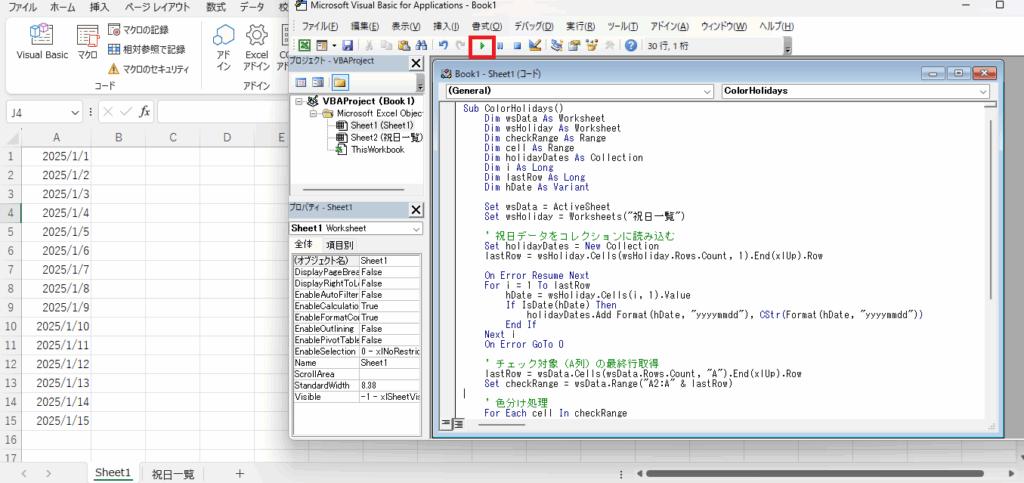
Task: Collapse the Microsoft Excel Objects folder
Action: [313, 114]
